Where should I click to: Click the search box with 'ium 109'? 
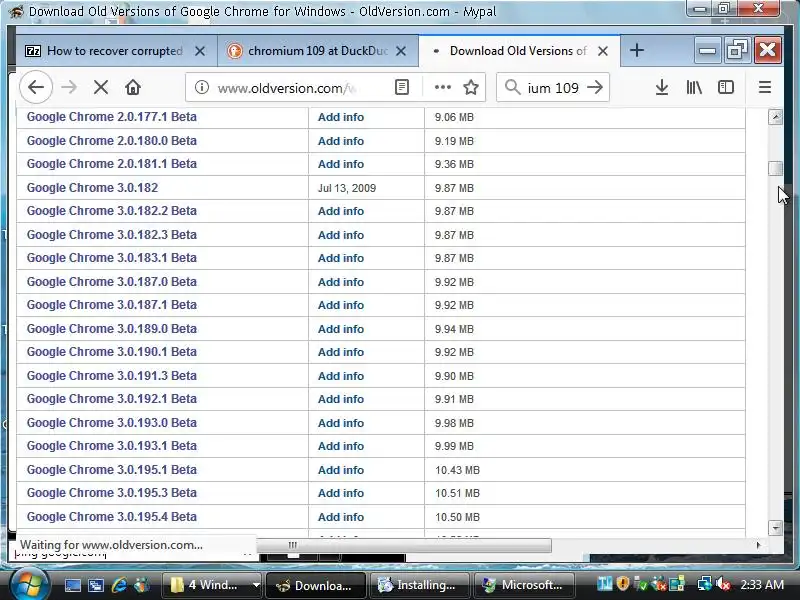click(x=553, y=88)
